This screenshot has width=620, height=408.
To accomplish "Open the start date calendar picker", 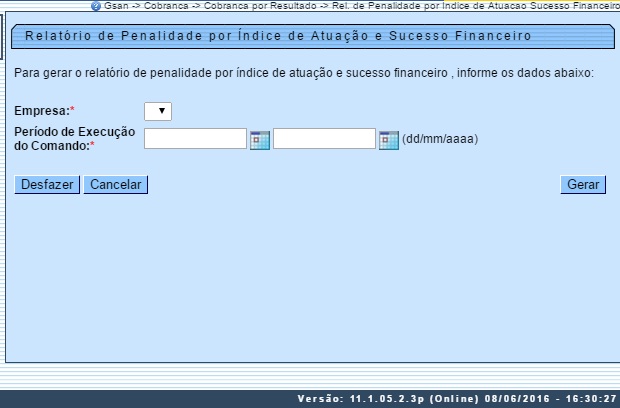I will click(260, 140).
